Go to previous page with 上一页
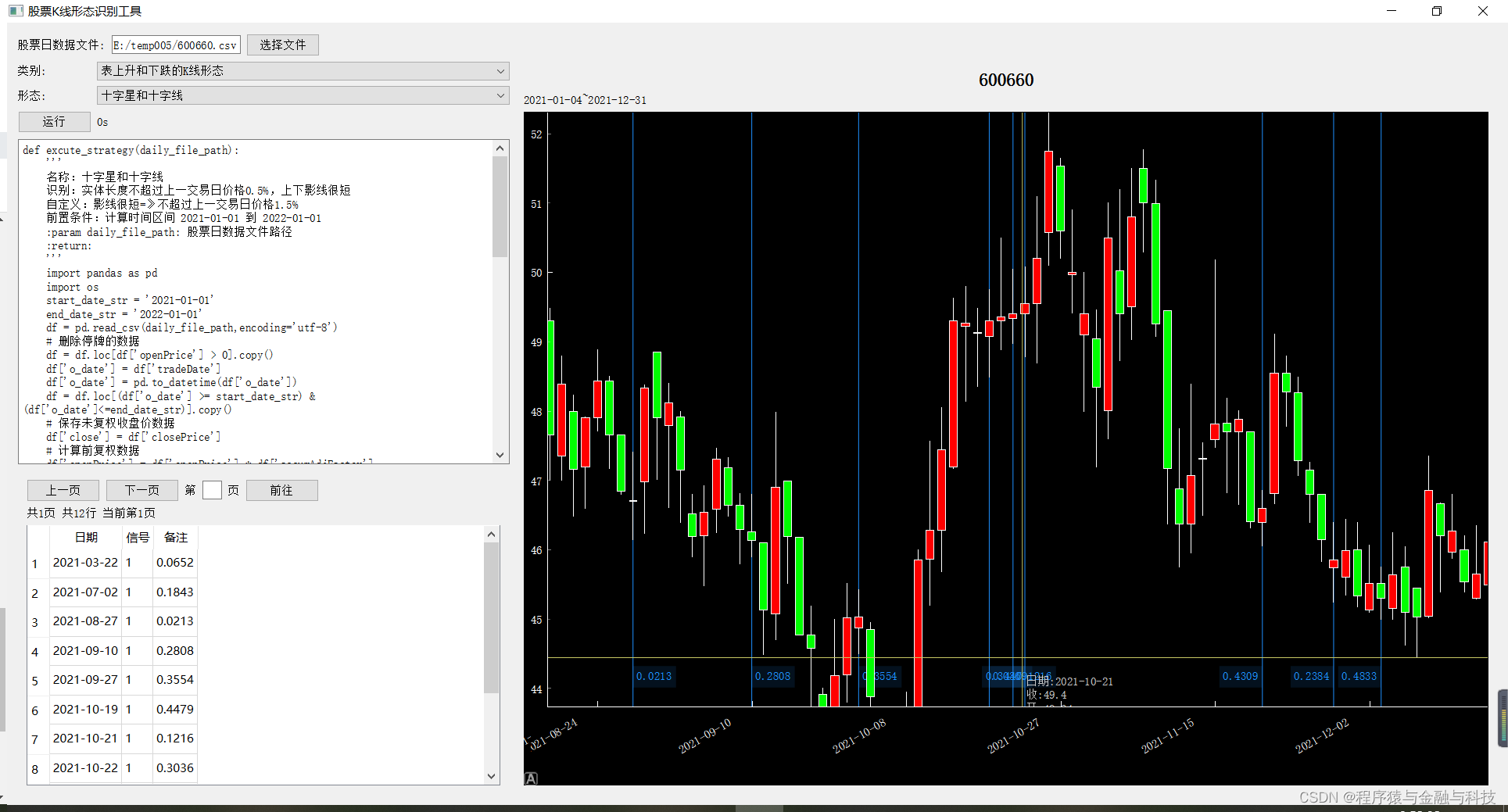1508x812 pixels. pos(63,490)
